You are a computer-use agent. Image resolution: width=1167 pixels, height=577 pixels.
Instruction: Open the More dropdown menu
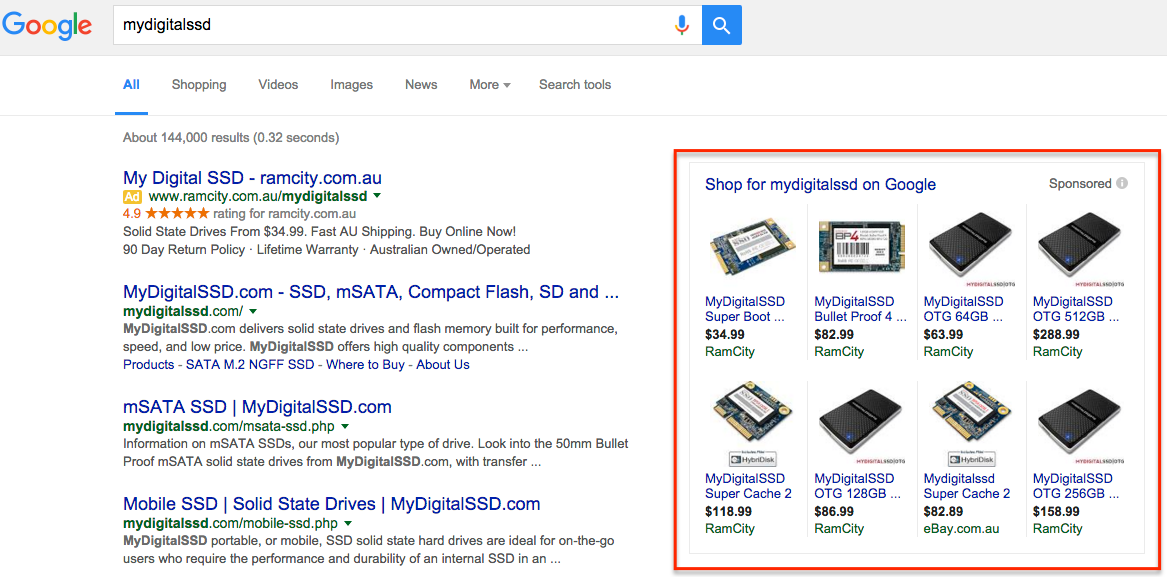coord(490,85)
